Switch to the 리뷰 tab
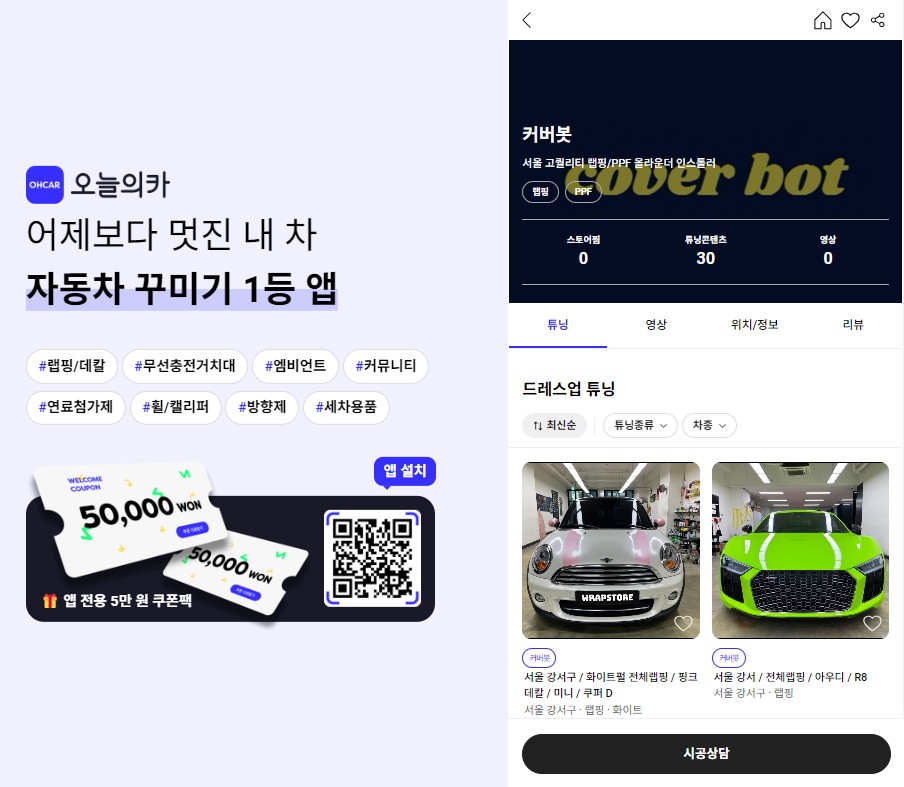Screen dimensions: 904x787 pos(854,324)
